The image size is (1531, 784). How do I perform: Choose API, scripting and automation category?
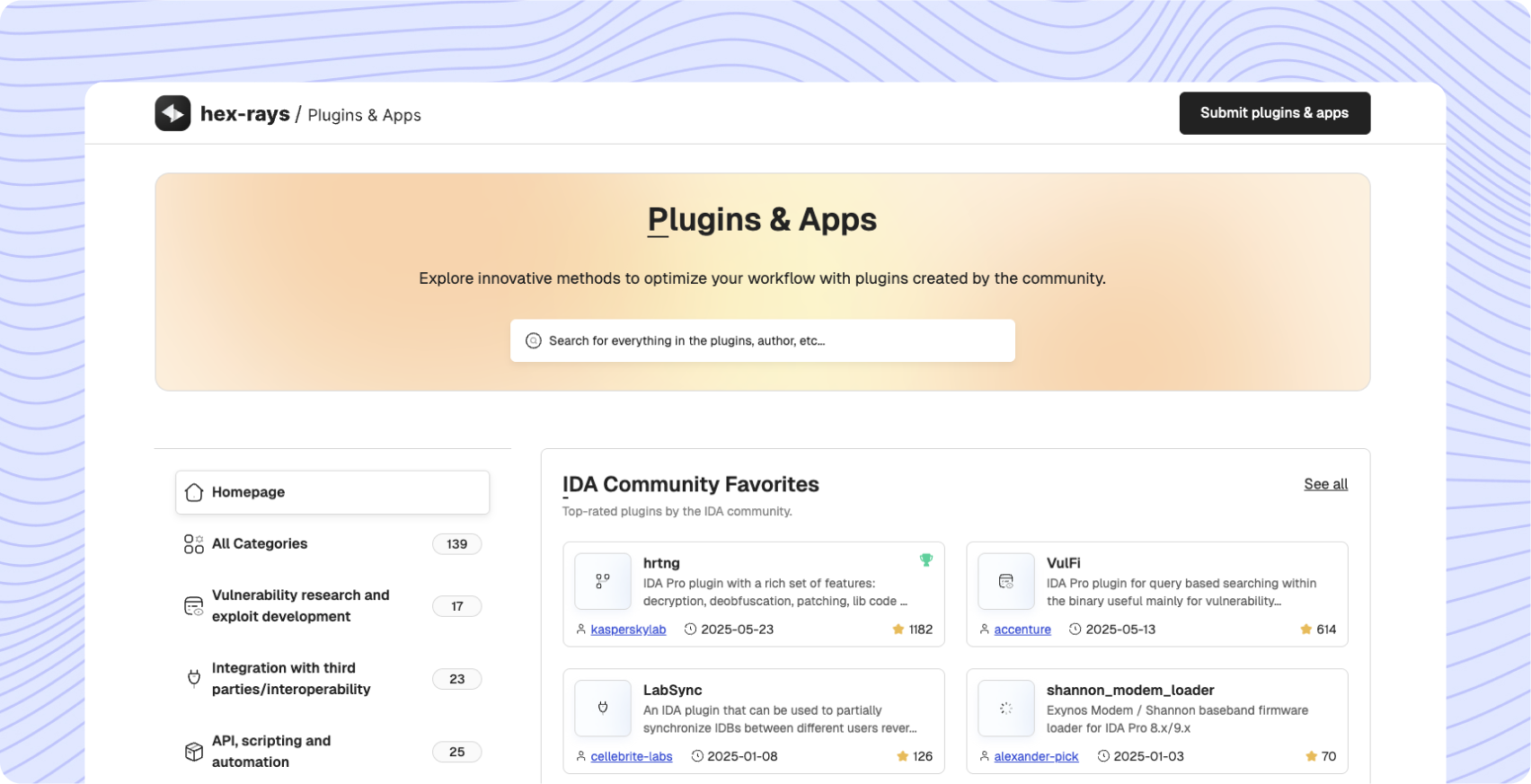(x=270, y=752)
